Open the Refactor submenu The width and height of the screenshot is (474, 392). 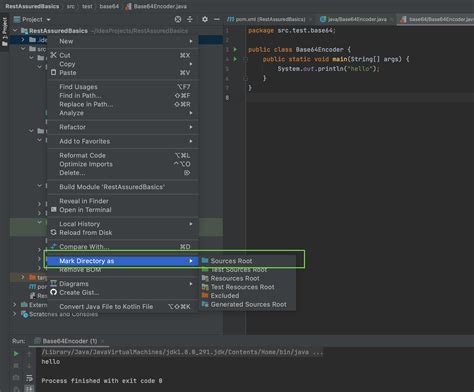click(x=123, y=127)
